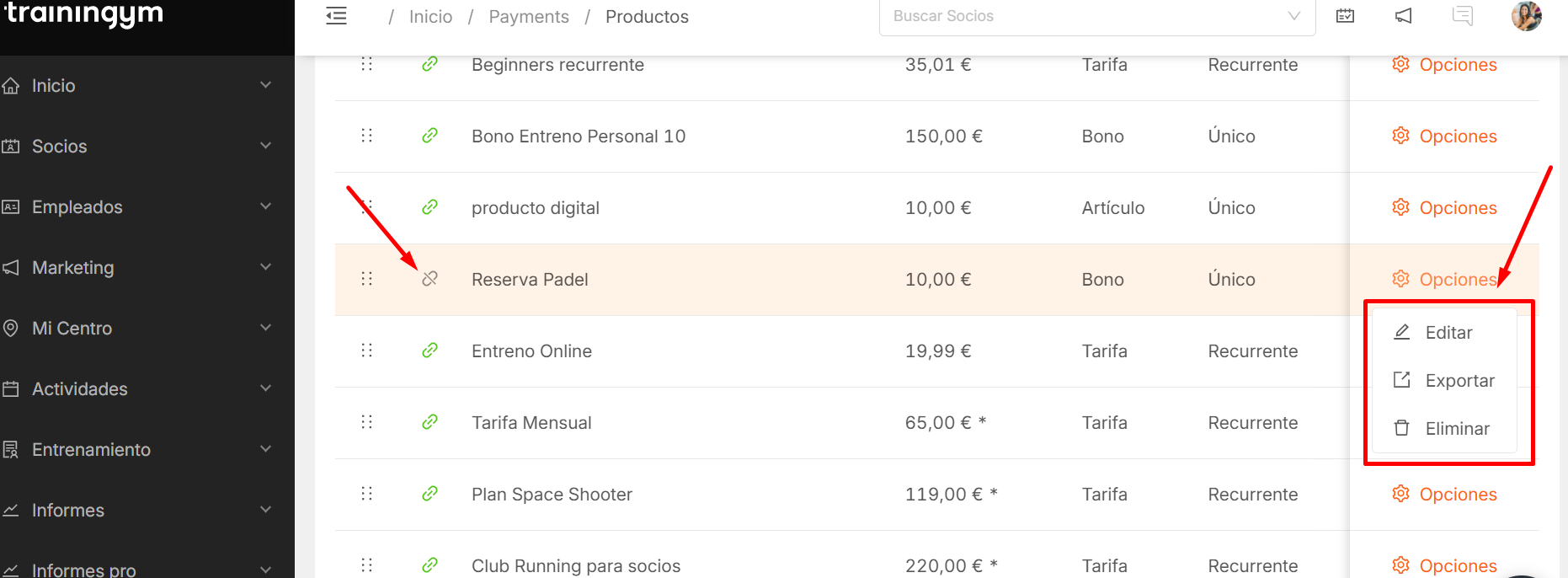
Task: Choose Eliminar with the trash icon
Action: [1456, 429]
